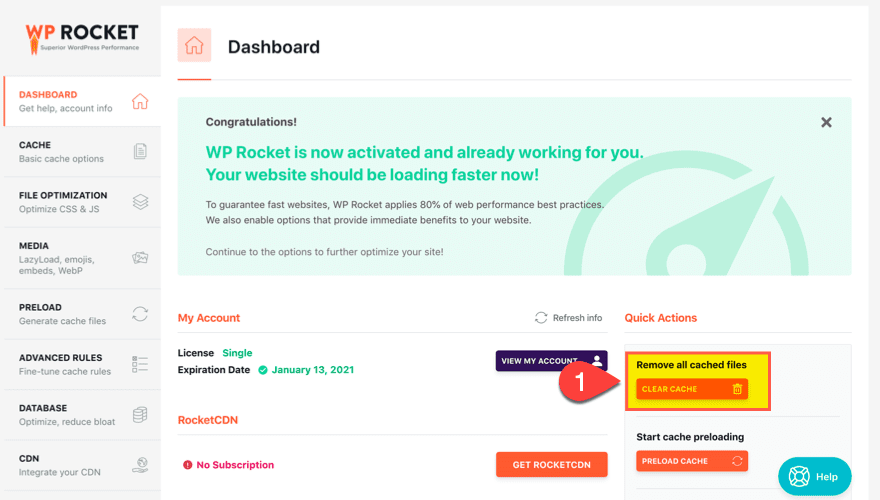Click the Preload refresh arrows icon
Viewport: 880px width, 500px height.
(140, 314)
